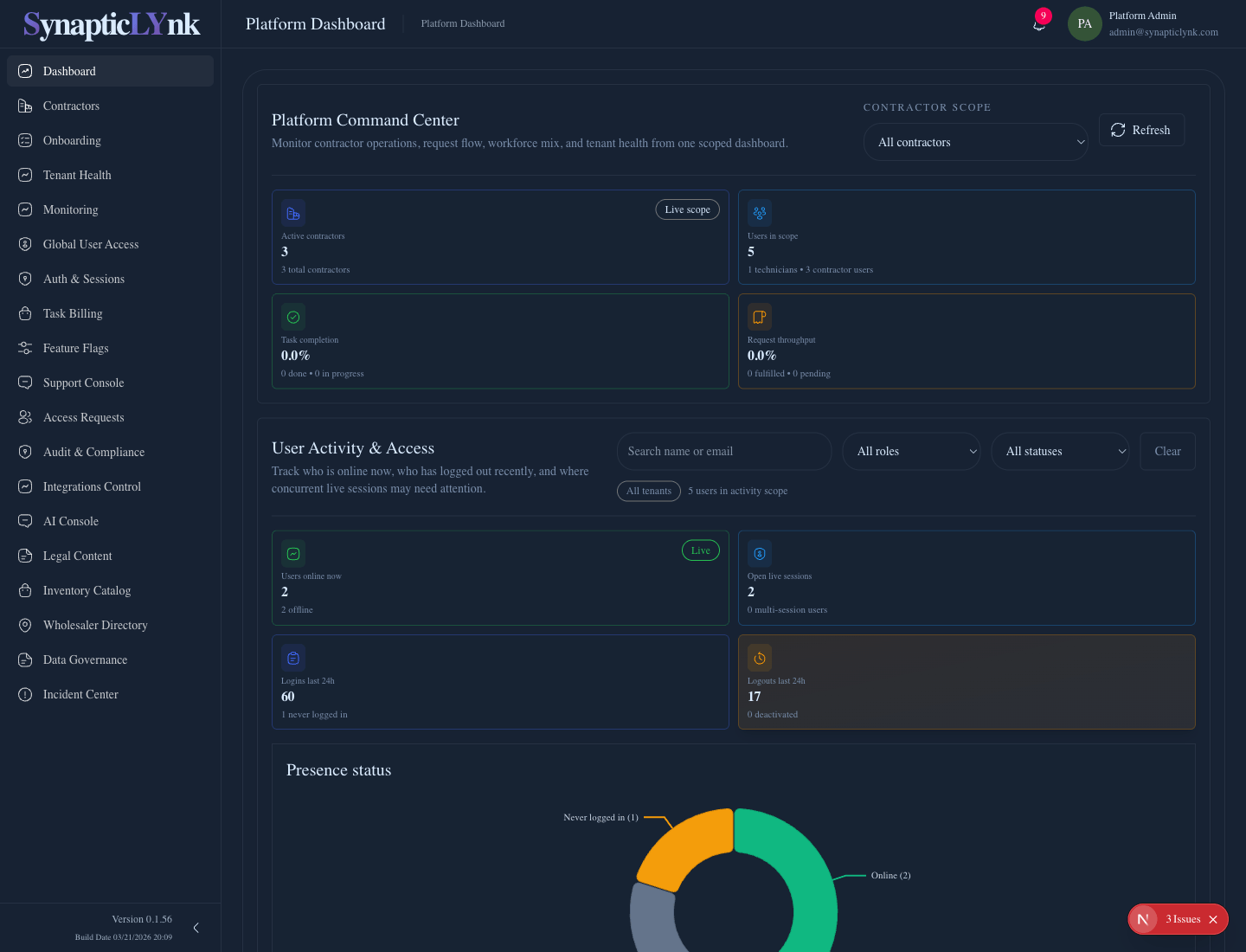Click the notification bell icon

1039,24
